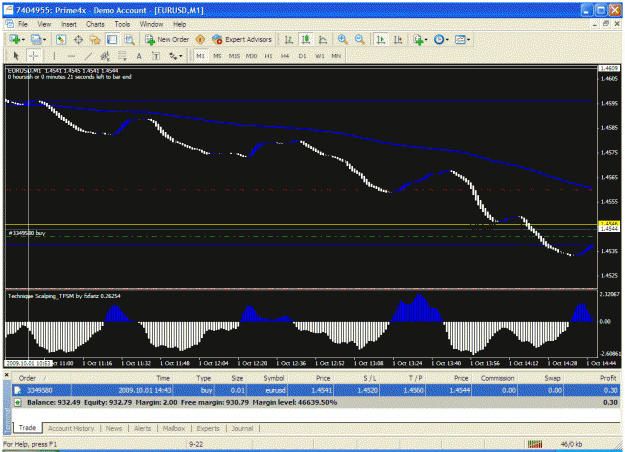Switch to the Account History tab
625x452 pixels.
click(71, 428)
